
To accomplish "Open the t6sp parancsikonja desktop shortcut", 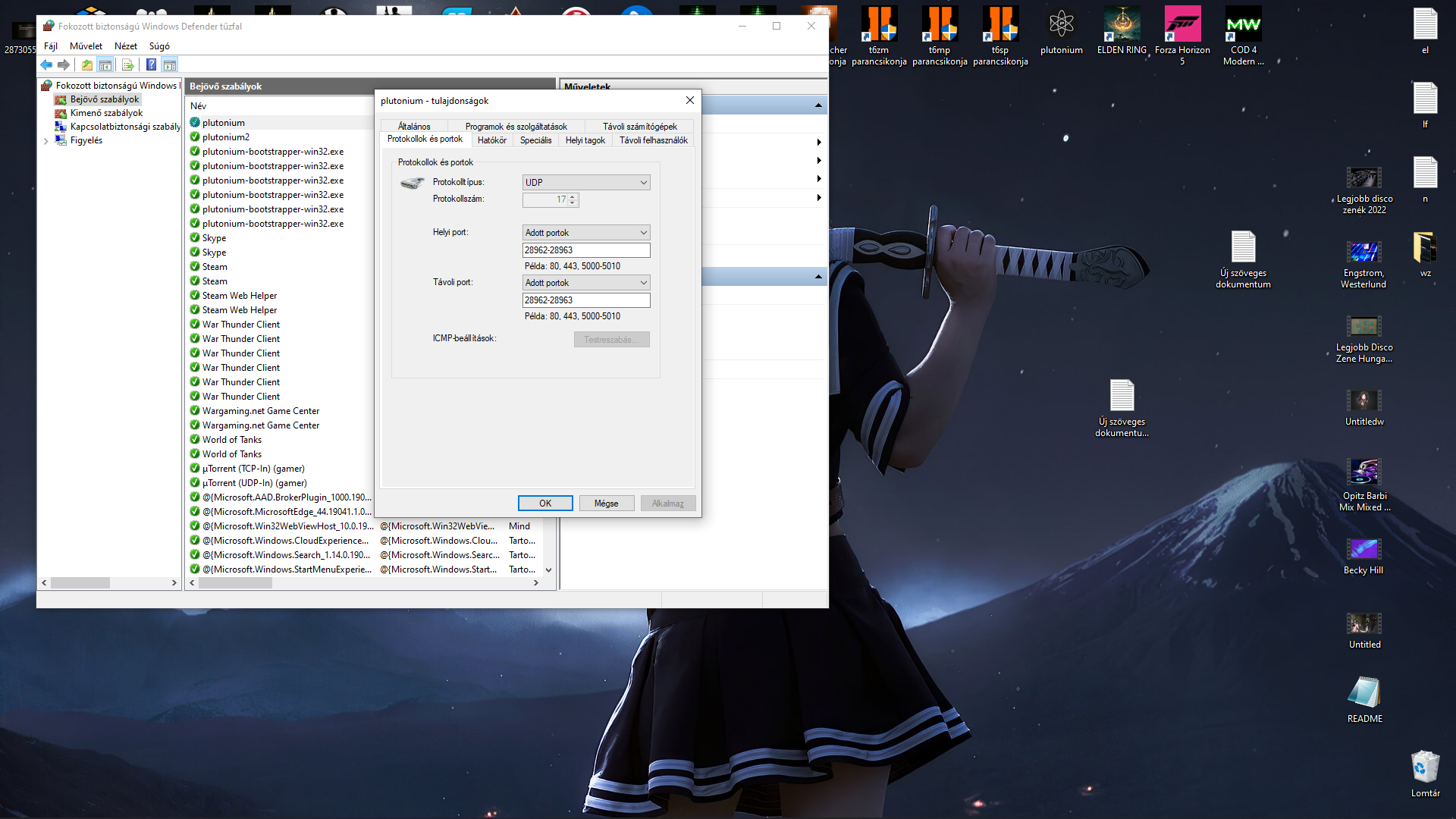I will 1000,36.
